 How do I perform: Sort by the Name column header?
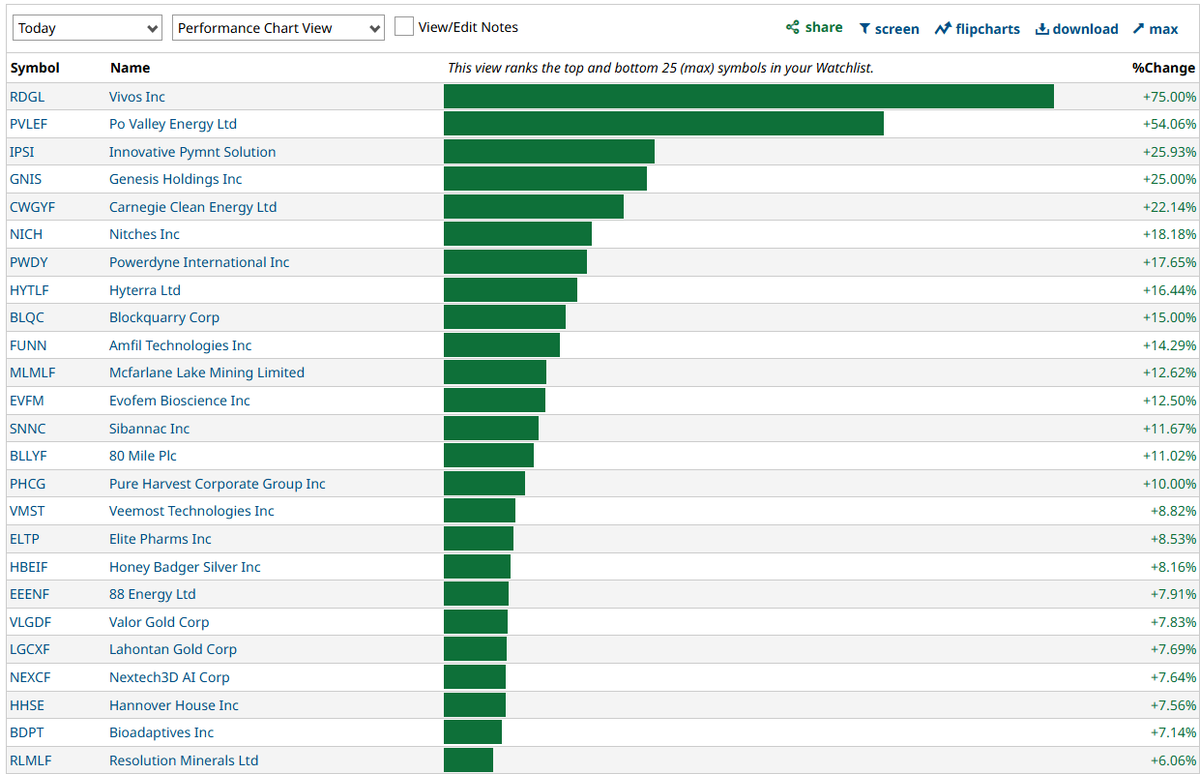click(x=130, y=68)
